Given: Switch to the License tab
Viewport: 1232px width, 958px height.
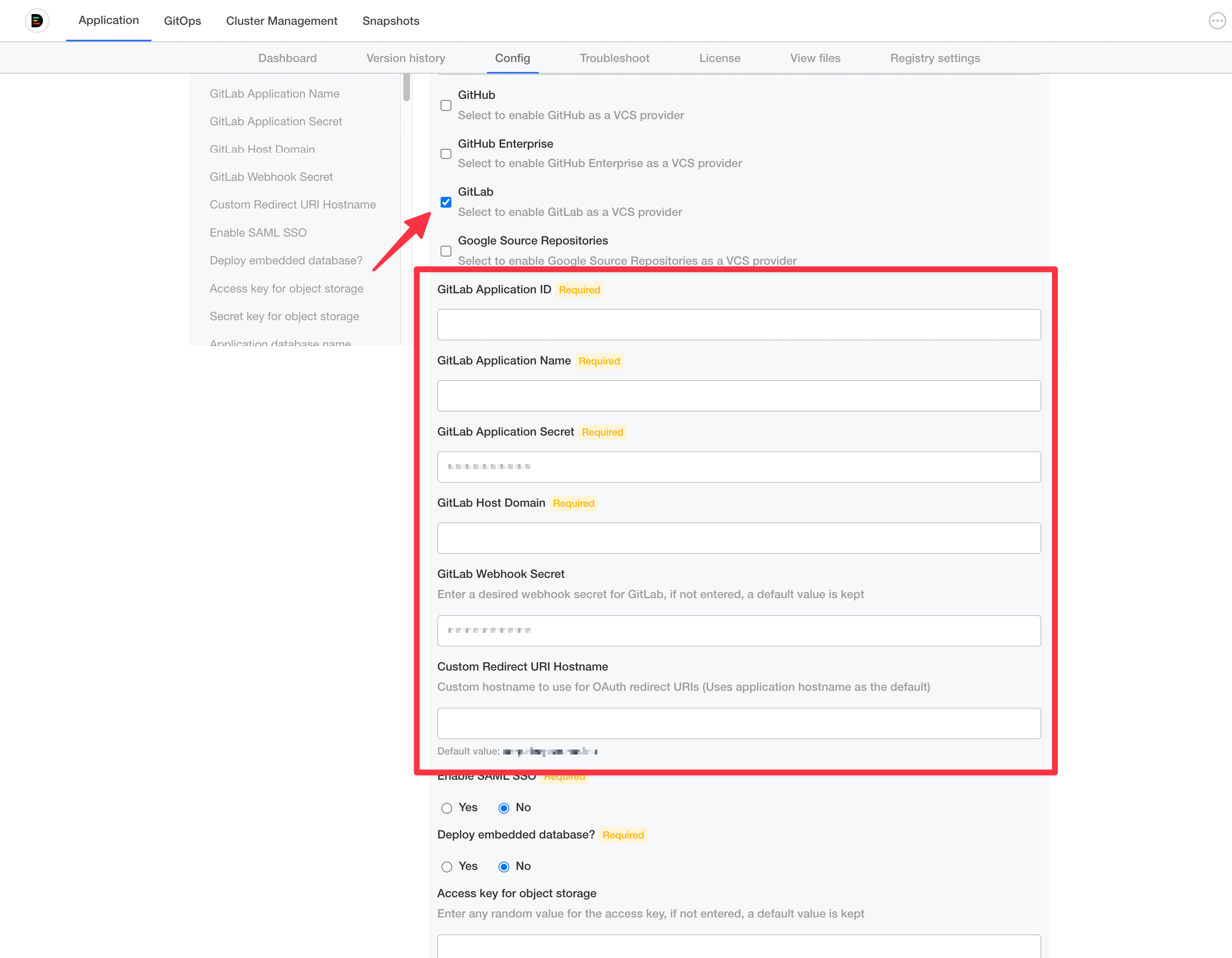Looking at the screenshot, I should tap(720, 58).
